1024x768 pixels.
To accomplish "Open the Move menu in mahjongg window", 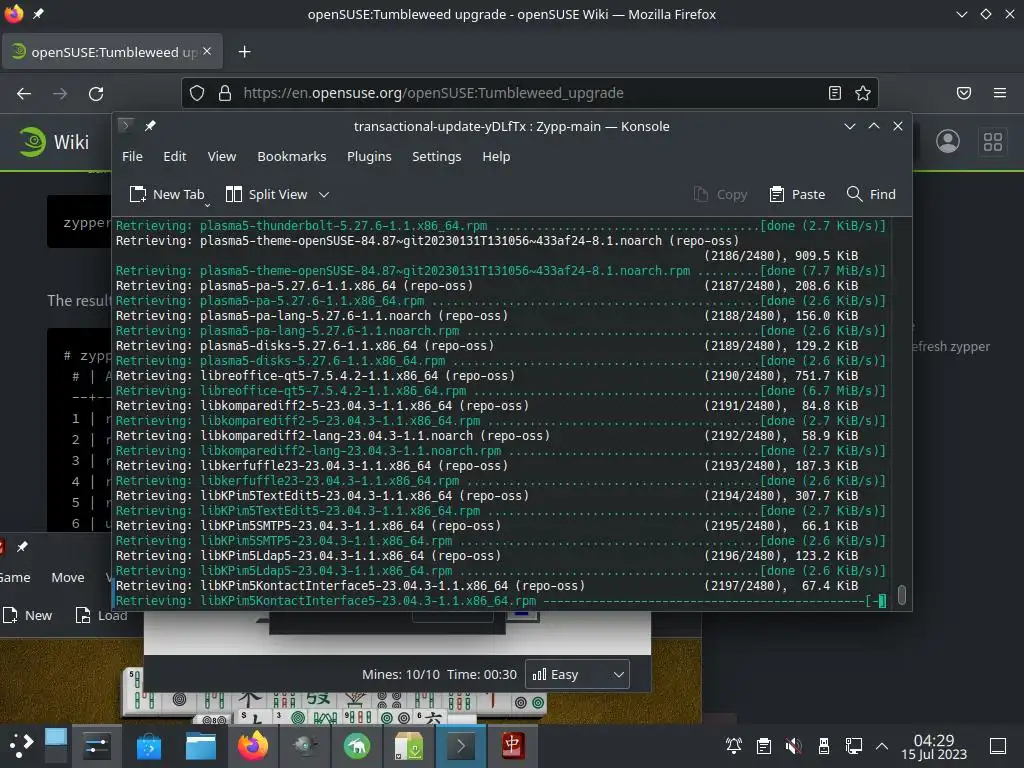I will click(x=68, y=577).
